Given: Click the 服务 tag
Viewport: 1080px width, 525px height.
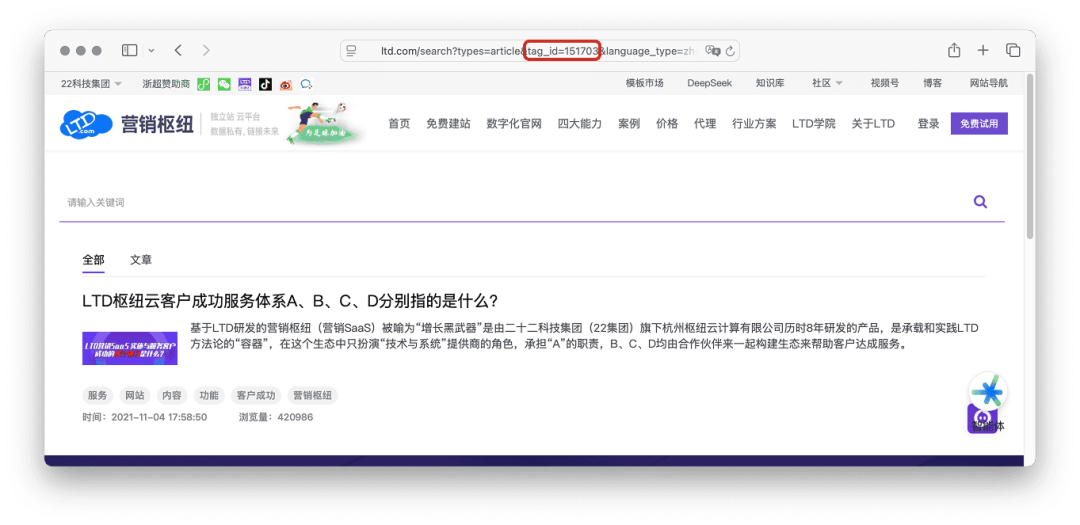Looking at the screenshot, I should [97, 395].
